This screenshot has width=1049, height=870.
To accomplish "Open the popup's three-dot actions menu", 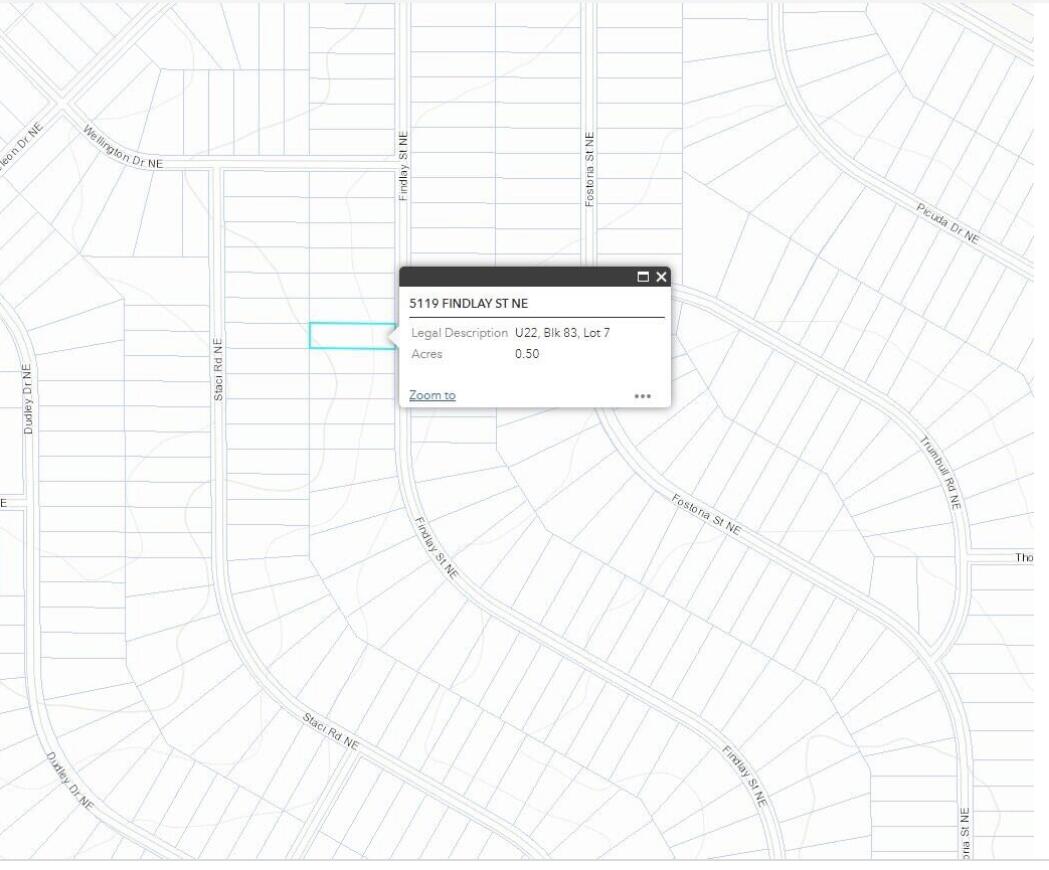I will 642,396.
